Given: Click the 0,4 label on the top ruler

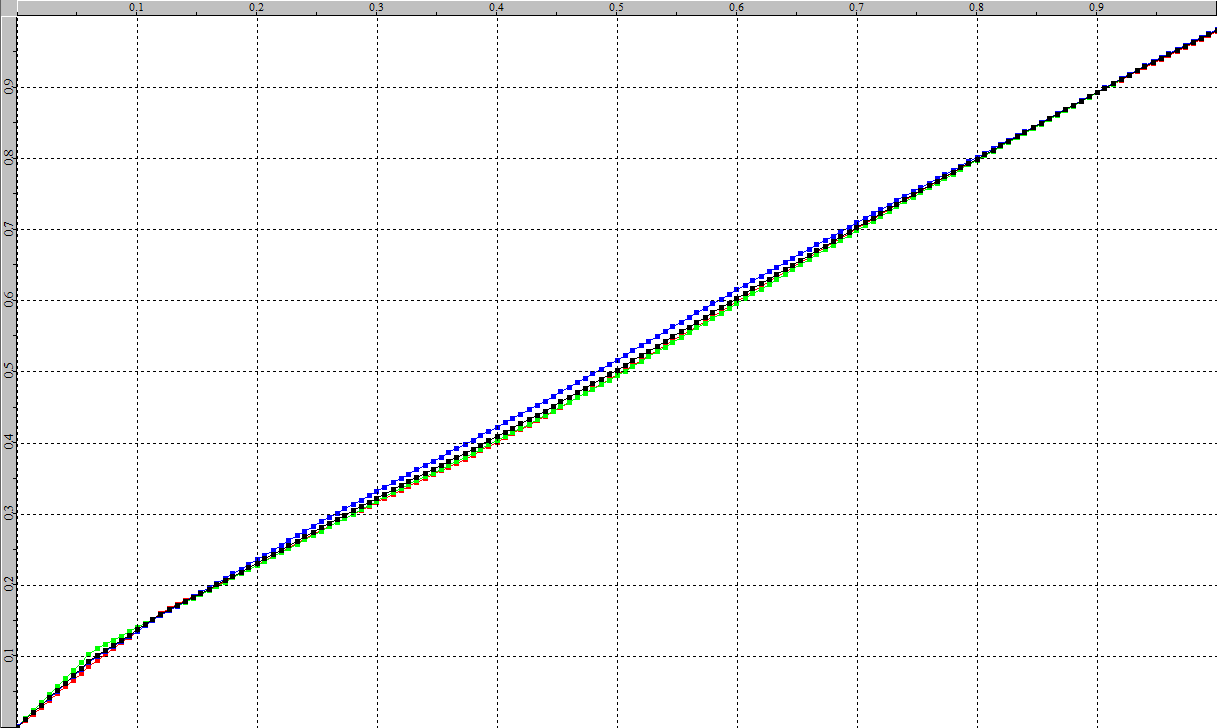Looking at the screenshot, I should coord(496,8).
